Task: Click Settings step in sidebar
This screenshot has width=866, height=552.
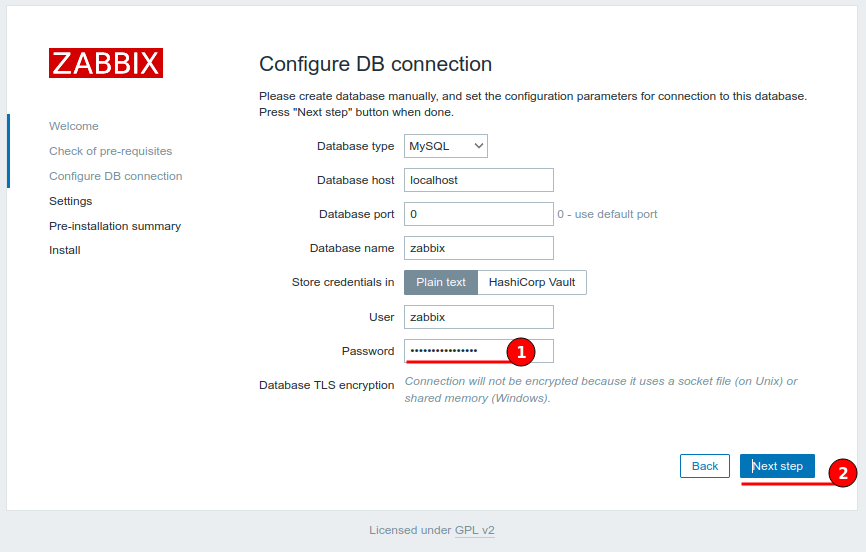Action: [x=70, y=201]
